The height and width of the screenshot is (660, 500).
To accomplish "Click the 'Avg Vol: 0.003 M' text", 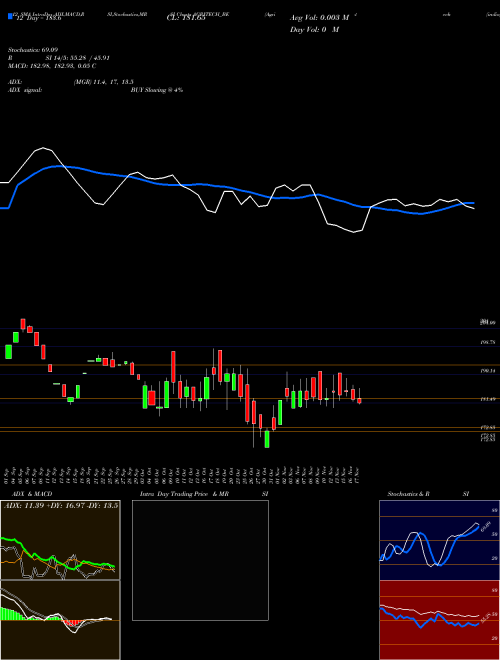I will tap(319, 18).
